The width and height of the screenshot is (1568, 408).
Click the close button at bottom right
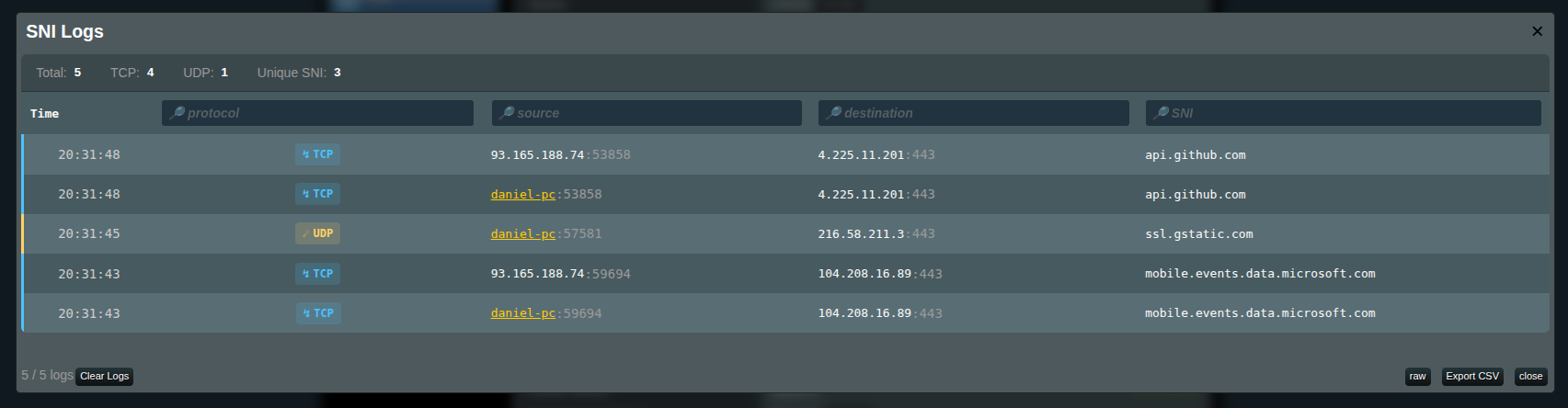point(1530,377)
